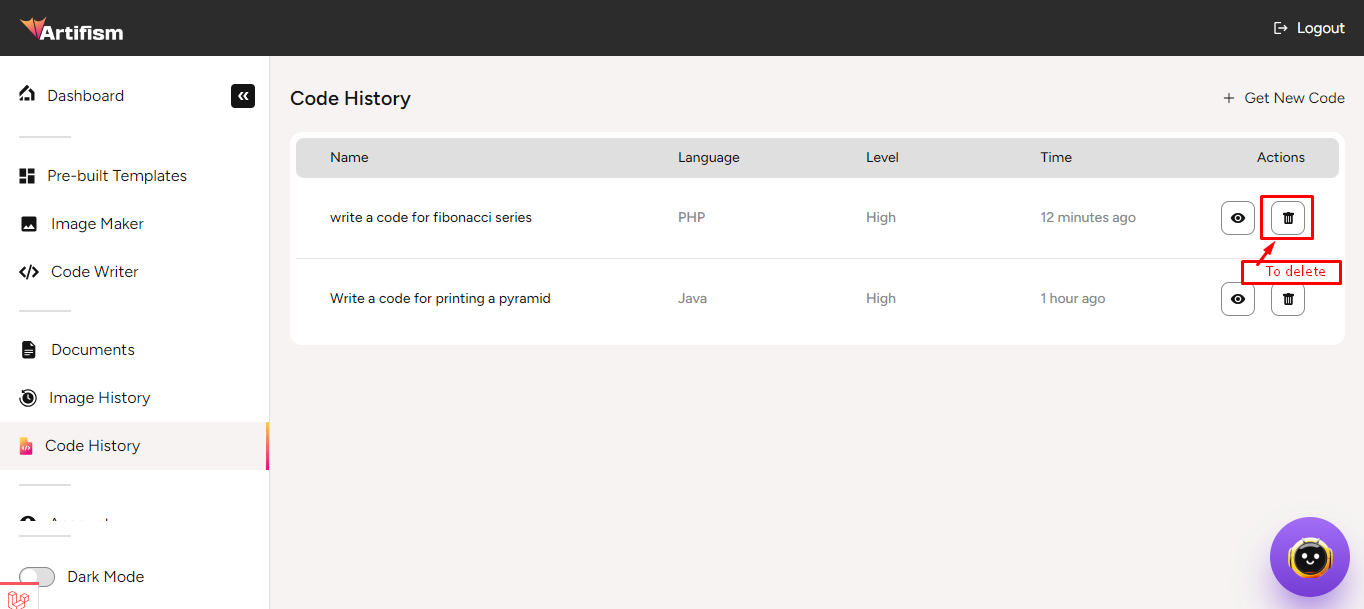
Task: Click the Laravel debug icon bottom-left
Action: (x=18, y=598)
